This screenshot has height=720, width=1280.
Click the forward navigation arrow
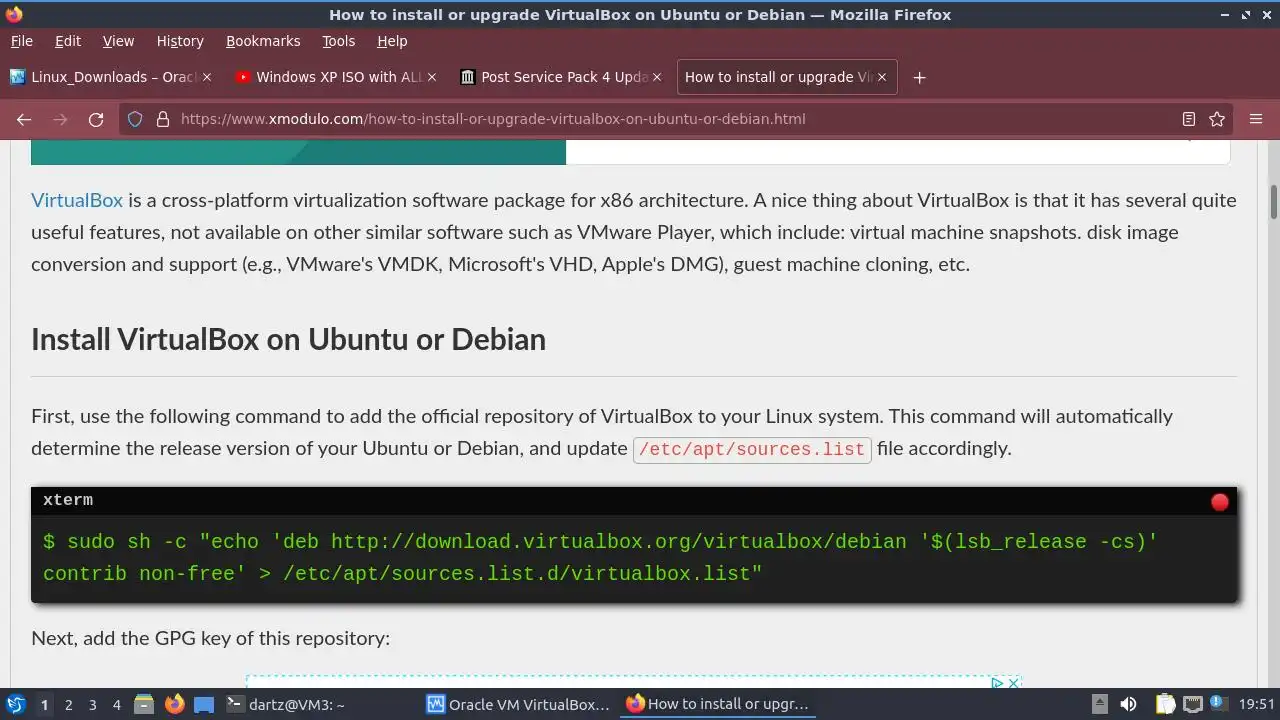pyautogui.click(x=60, y=119)
